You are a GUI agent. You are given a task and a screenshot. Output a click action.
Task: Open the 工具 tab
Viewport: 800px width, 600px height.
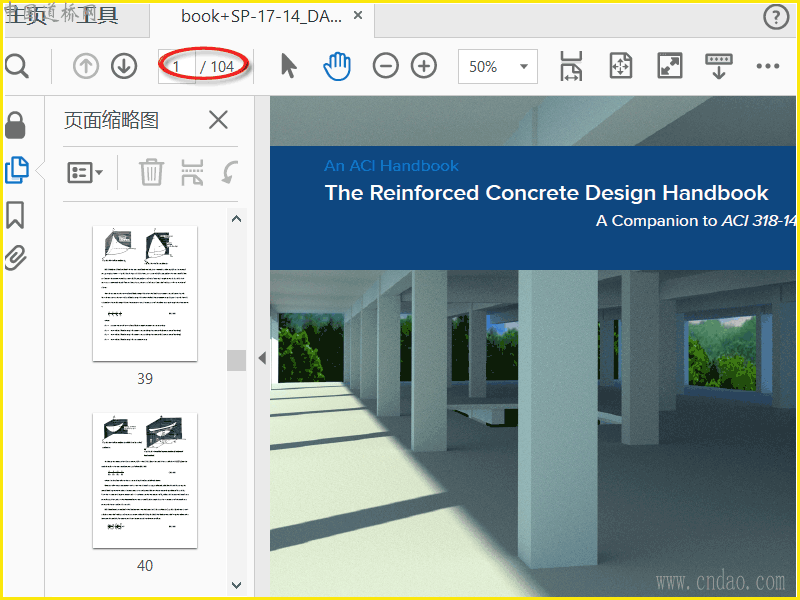[x=98, y=16]
